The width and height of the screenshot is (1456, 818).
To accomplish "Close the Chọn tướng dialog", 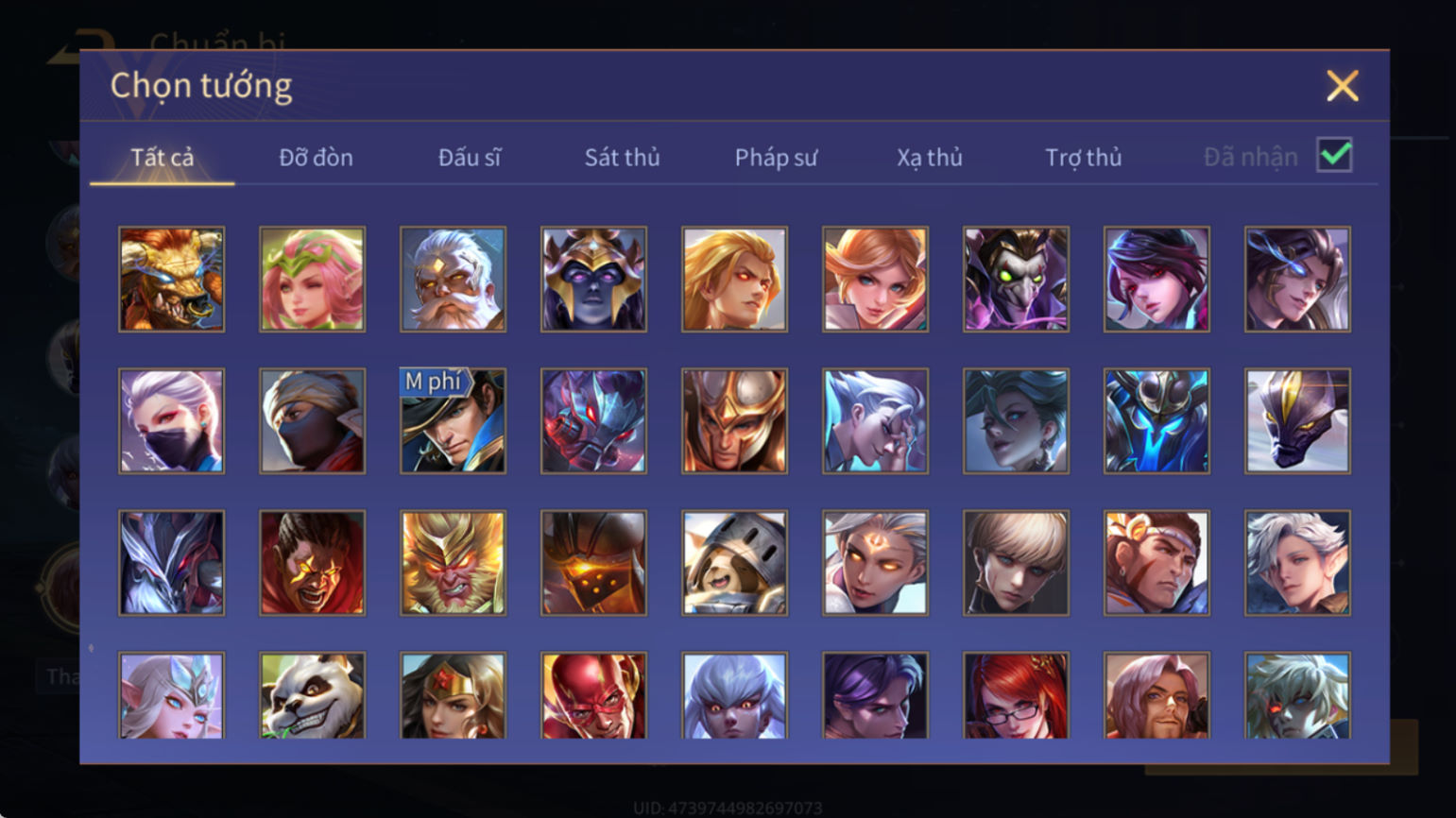I will 1342,86.
